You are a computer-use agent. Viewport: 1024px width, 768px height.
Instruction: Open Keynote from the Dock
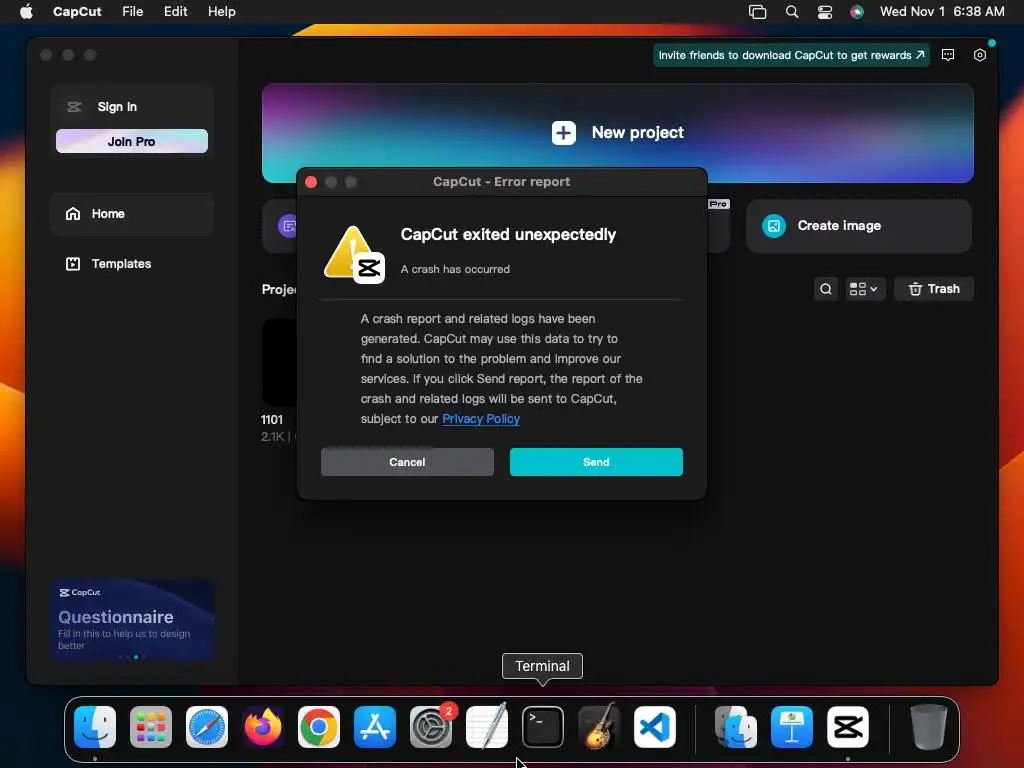pyautogui.click(x=792, y=727)
